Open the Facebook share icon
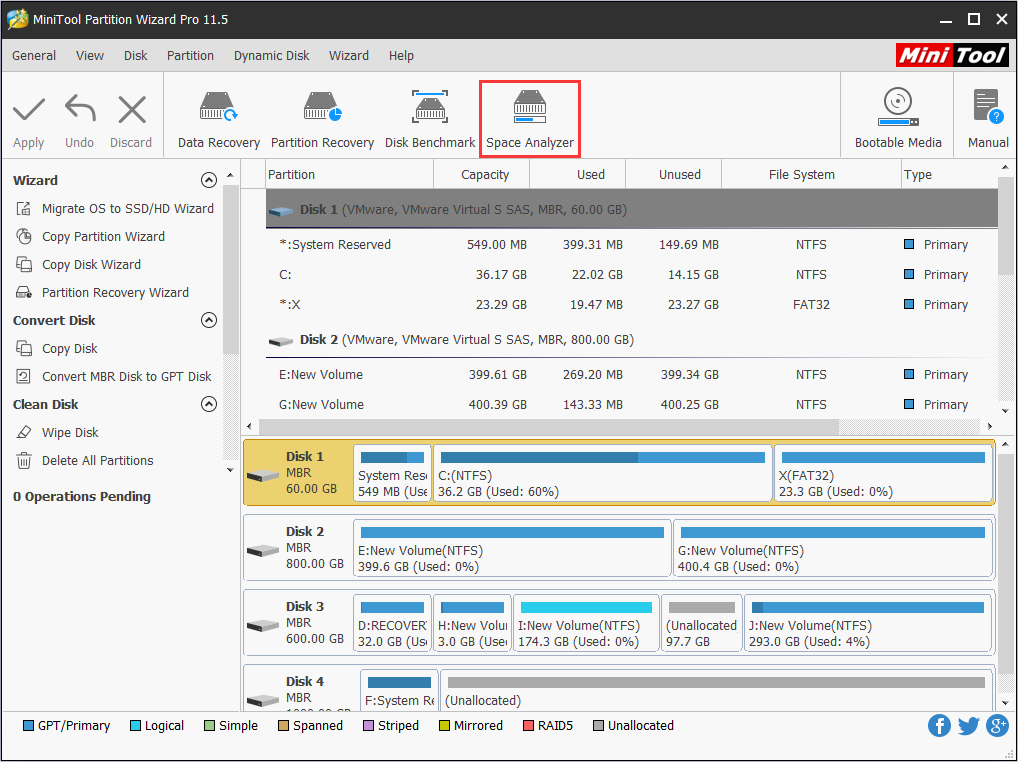Viewport: 1018px width, 762px height. point(939,726)
